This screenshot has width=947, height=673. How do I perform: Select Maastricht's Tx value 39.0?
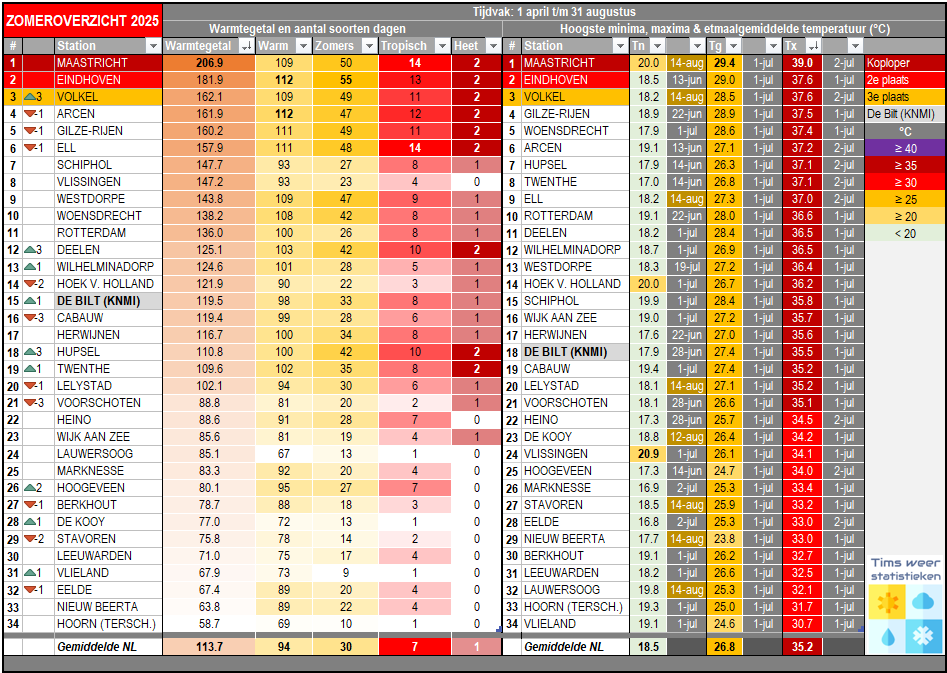[x=802, y=63]
